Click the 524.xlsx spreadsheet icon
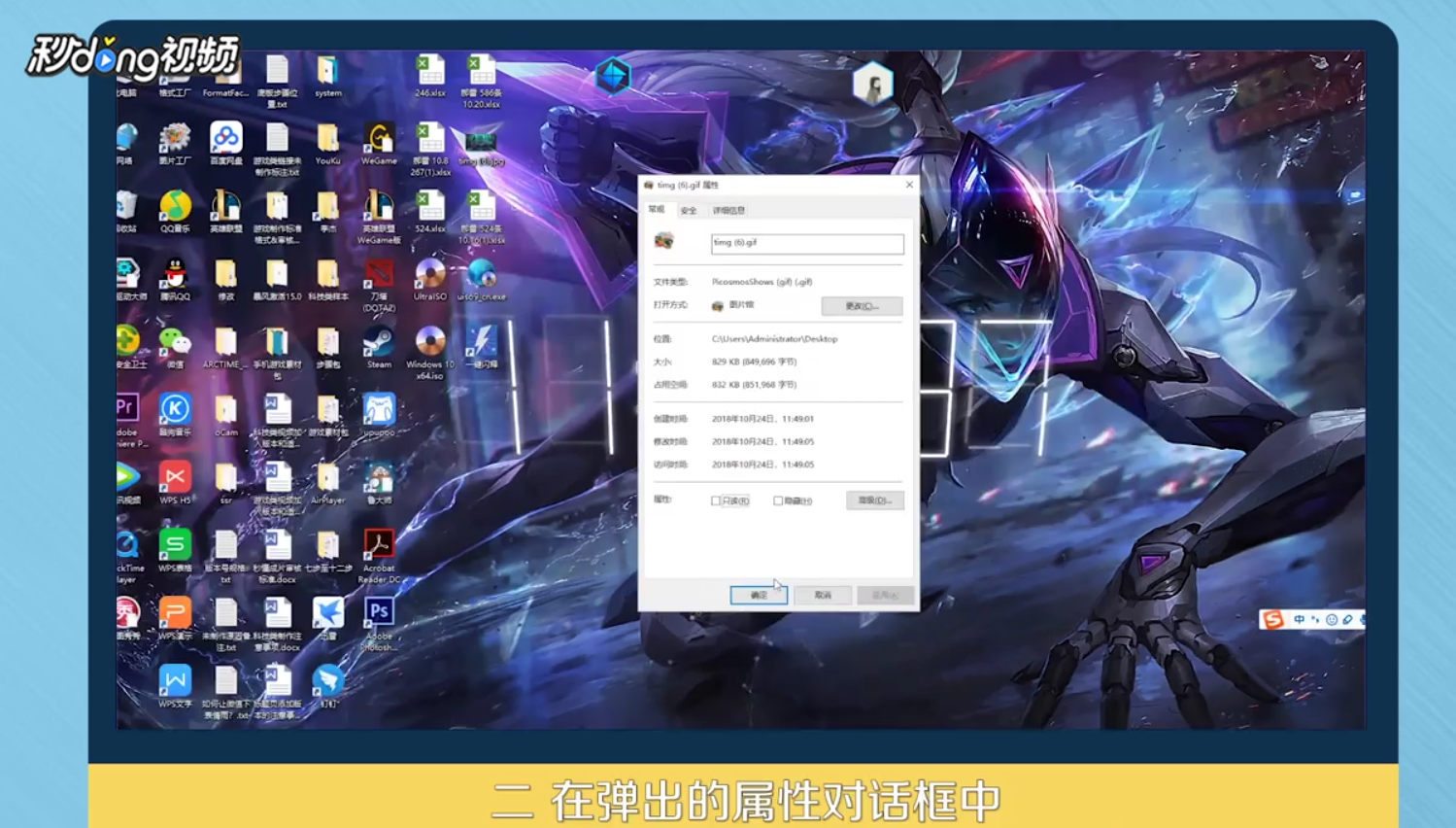Image resolution: width=1456 pixels, height=828 pixels. tap(429, 212)
